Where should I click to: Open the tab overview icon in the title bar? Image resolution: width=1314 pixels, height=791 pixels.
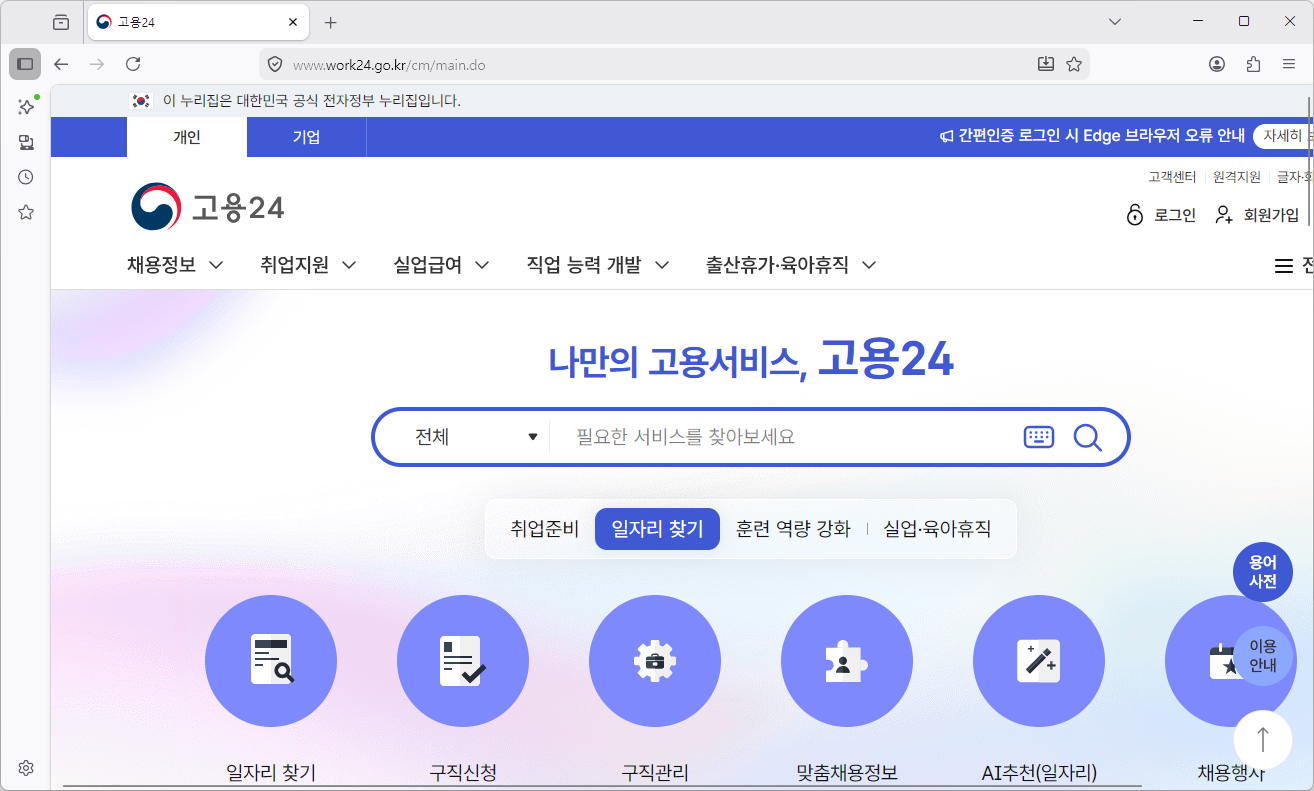click(61, 22)
